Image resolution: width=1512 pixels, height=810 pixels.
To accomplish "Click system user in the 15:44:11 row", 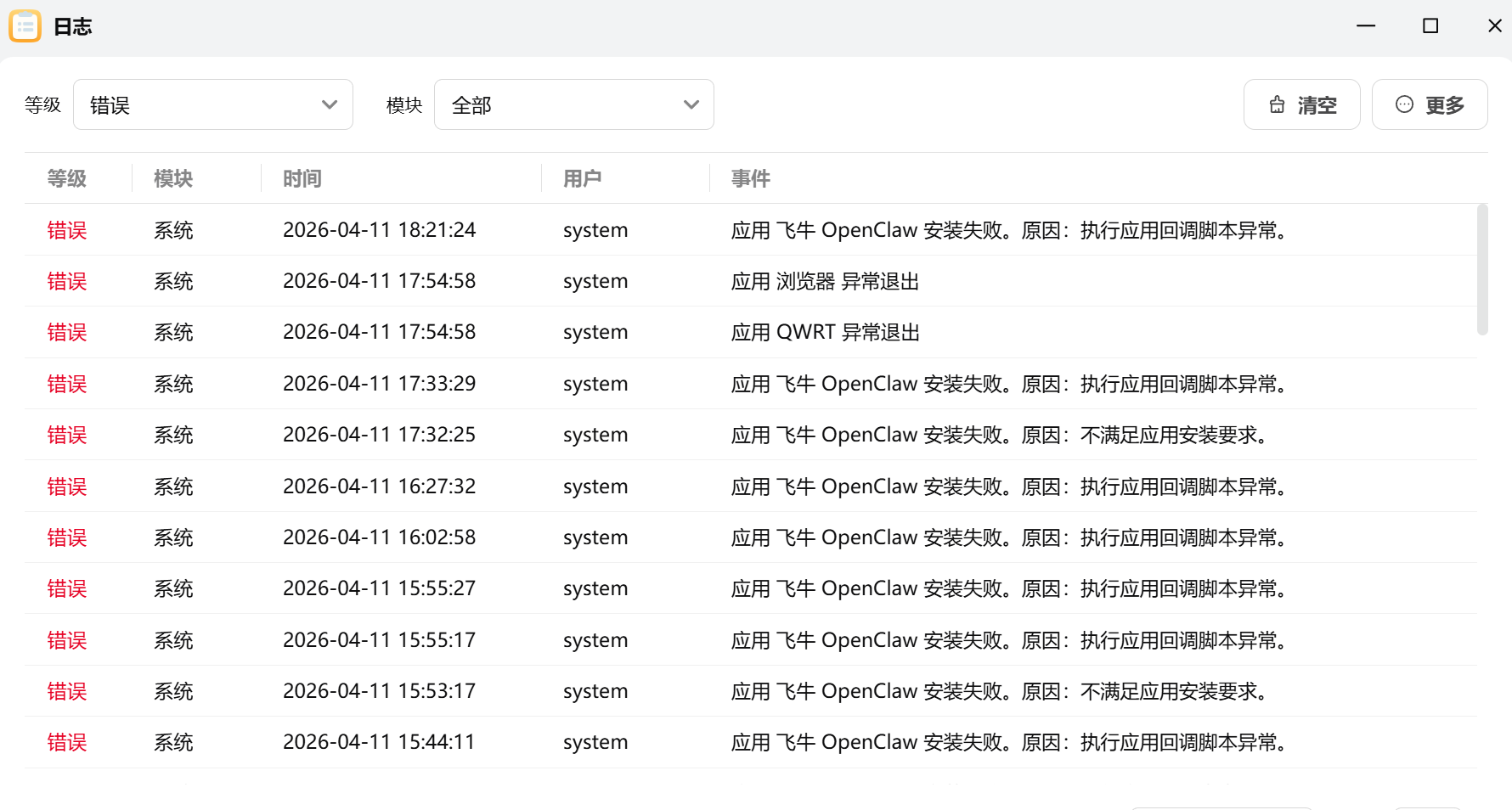I will [x=595, y=742].
